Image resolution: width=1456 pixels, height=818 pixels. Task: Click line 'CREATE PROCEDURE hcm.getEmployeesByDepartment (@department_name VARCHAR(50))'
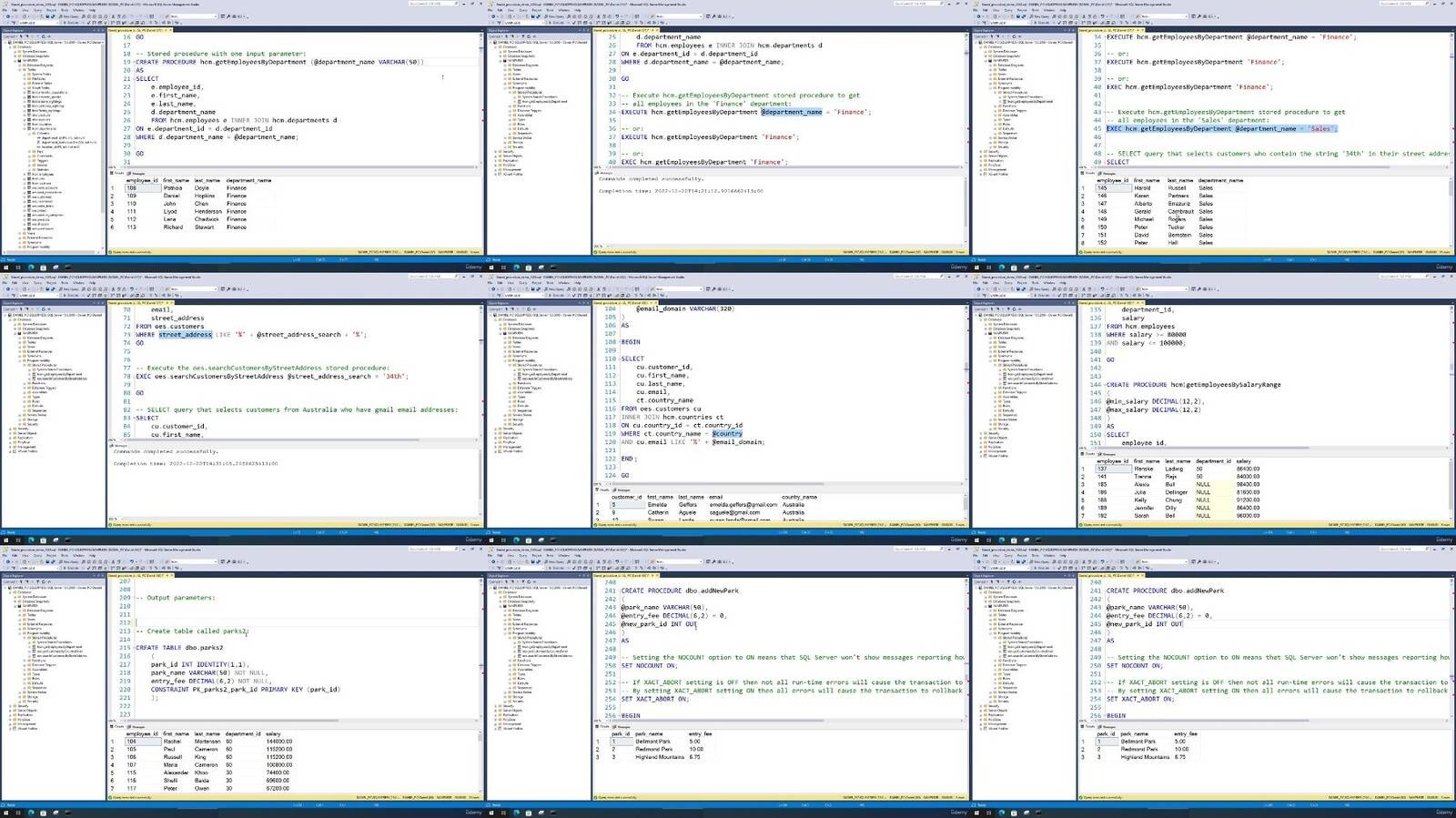coord(279,62)
